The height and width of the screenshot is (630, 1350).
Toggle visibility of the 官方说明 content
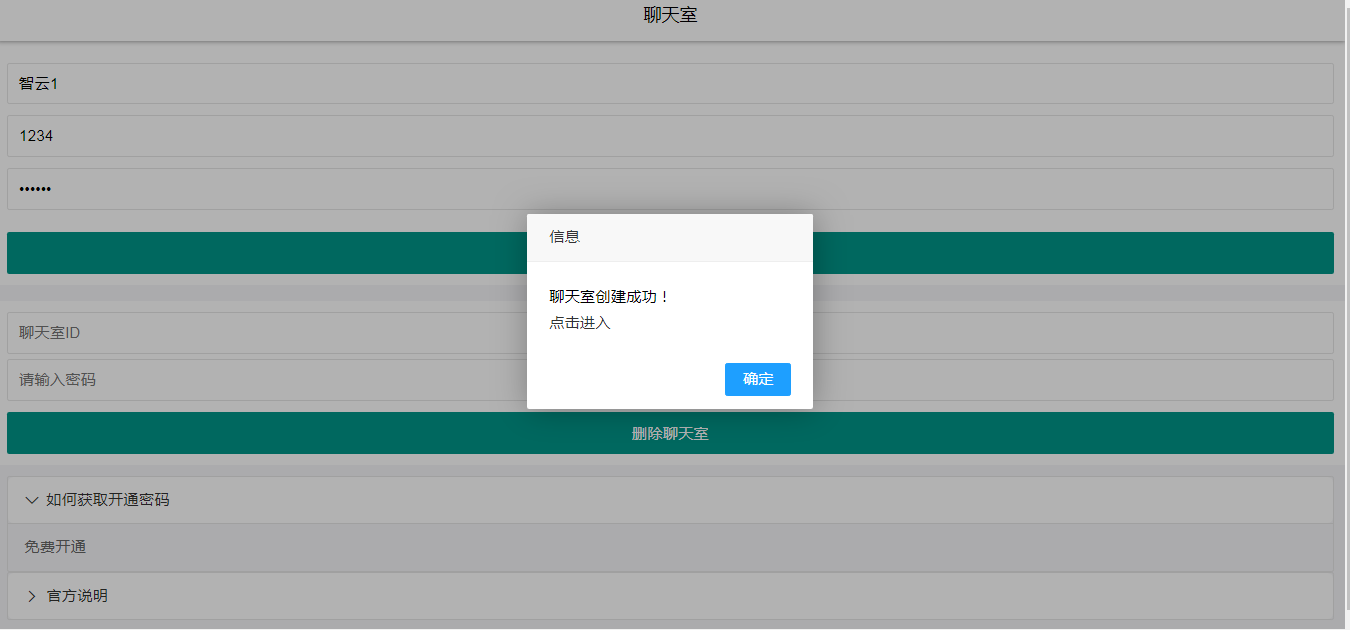[78, 595]
